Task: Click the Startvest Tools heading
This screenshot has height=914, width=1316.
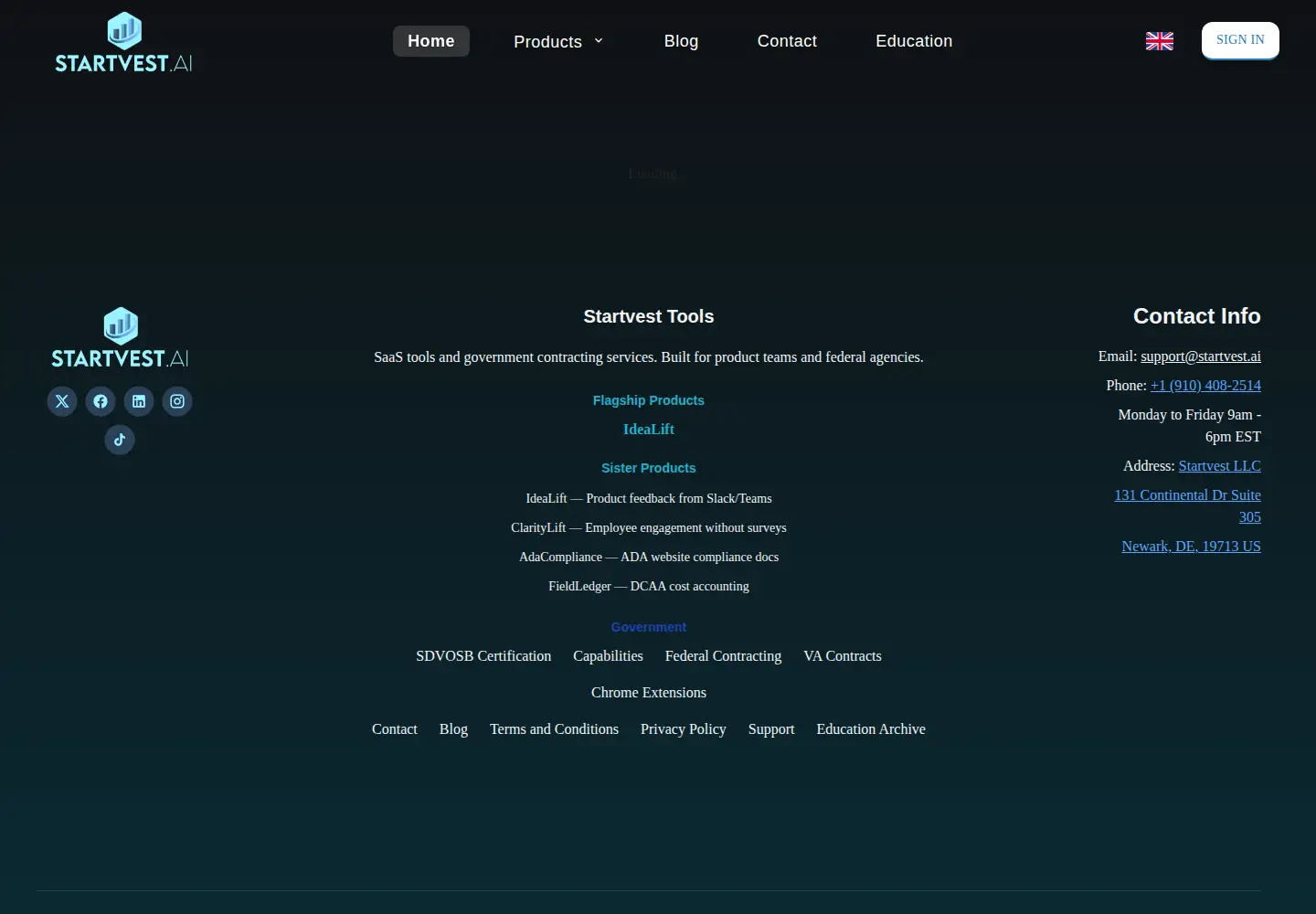Action: pos(649,316)
